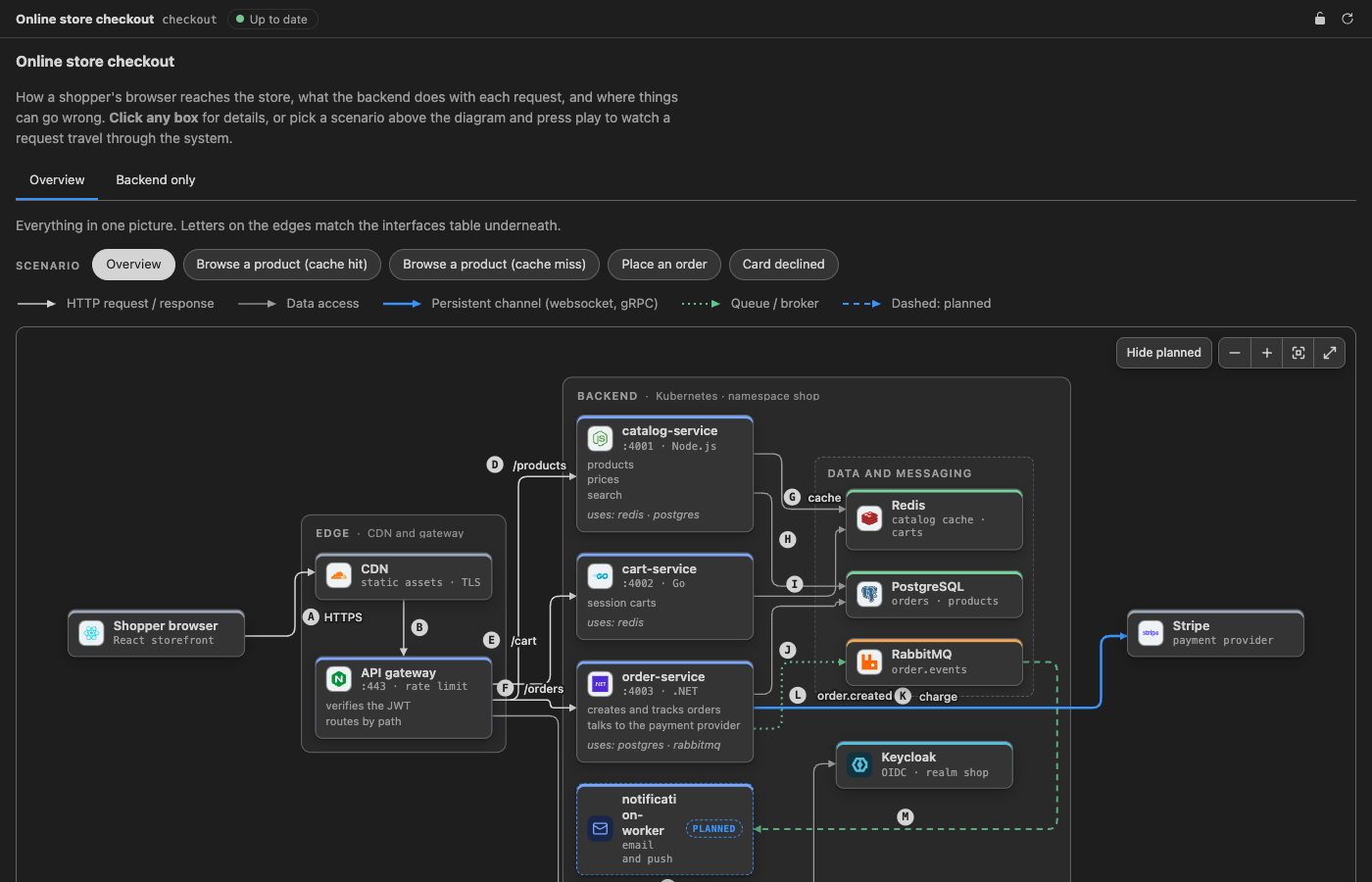Screen dimensions: 1372x882
Task: Click edge marker G near cache
Action: pos(793,498)
